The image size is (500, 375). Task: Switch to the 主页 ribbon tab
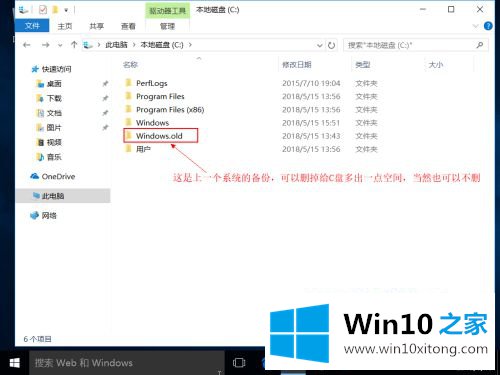coord(65,26)
